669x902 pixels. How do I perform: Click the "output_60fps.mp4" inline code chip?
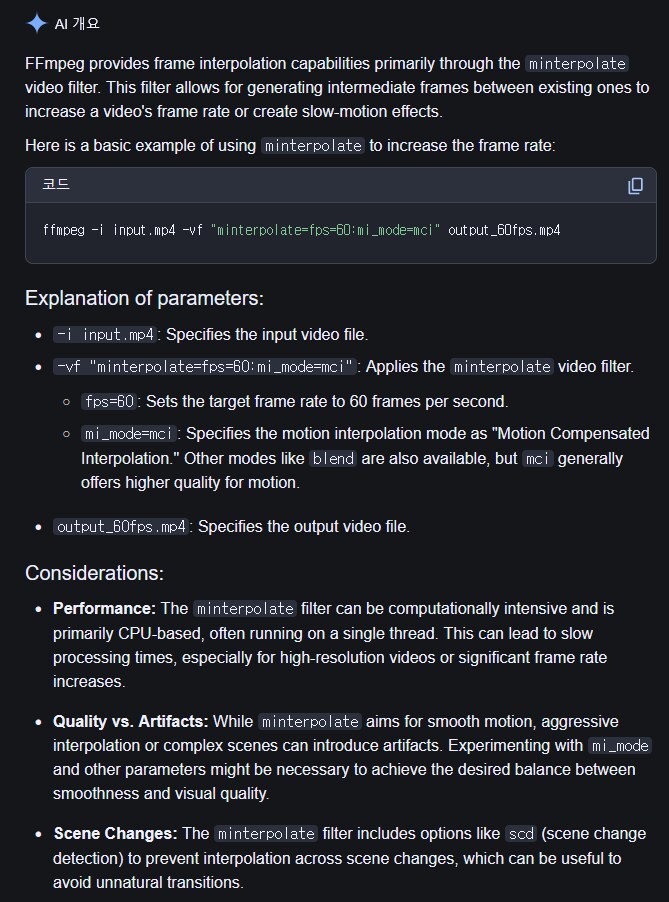(x=121, y=526)
